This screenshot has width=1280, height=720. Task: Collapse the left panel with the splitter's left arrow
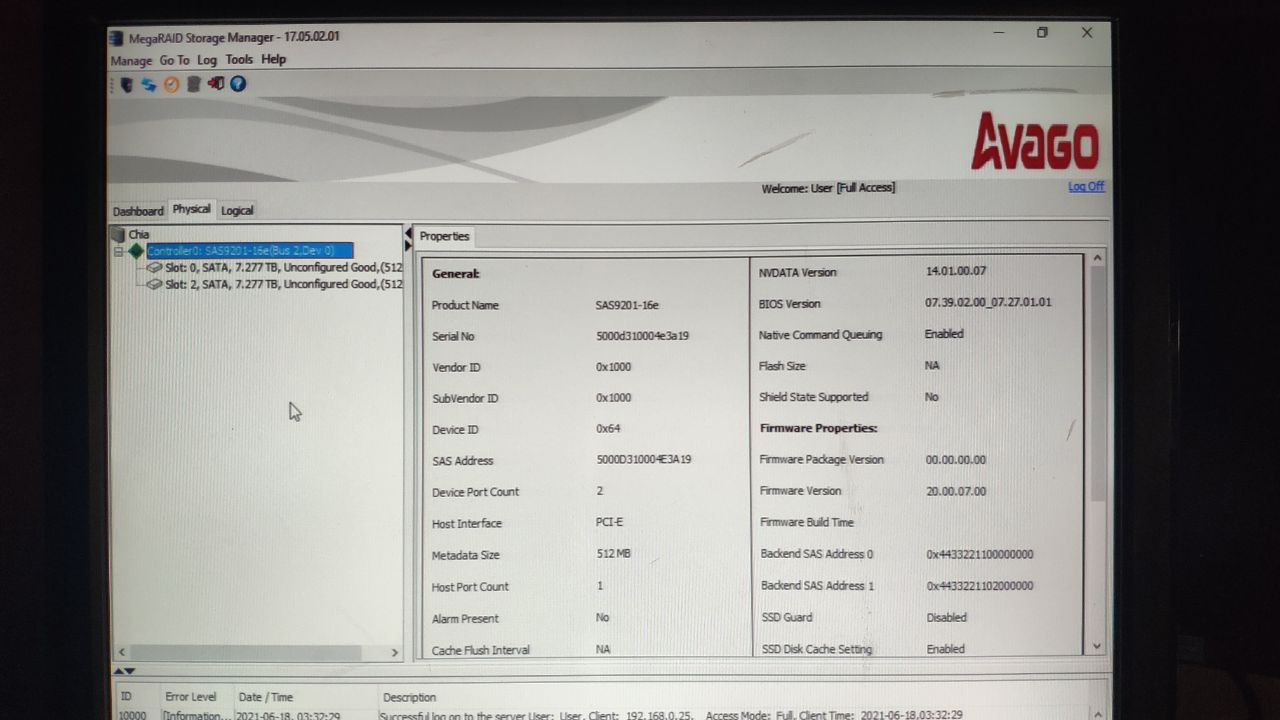(408, 233)
